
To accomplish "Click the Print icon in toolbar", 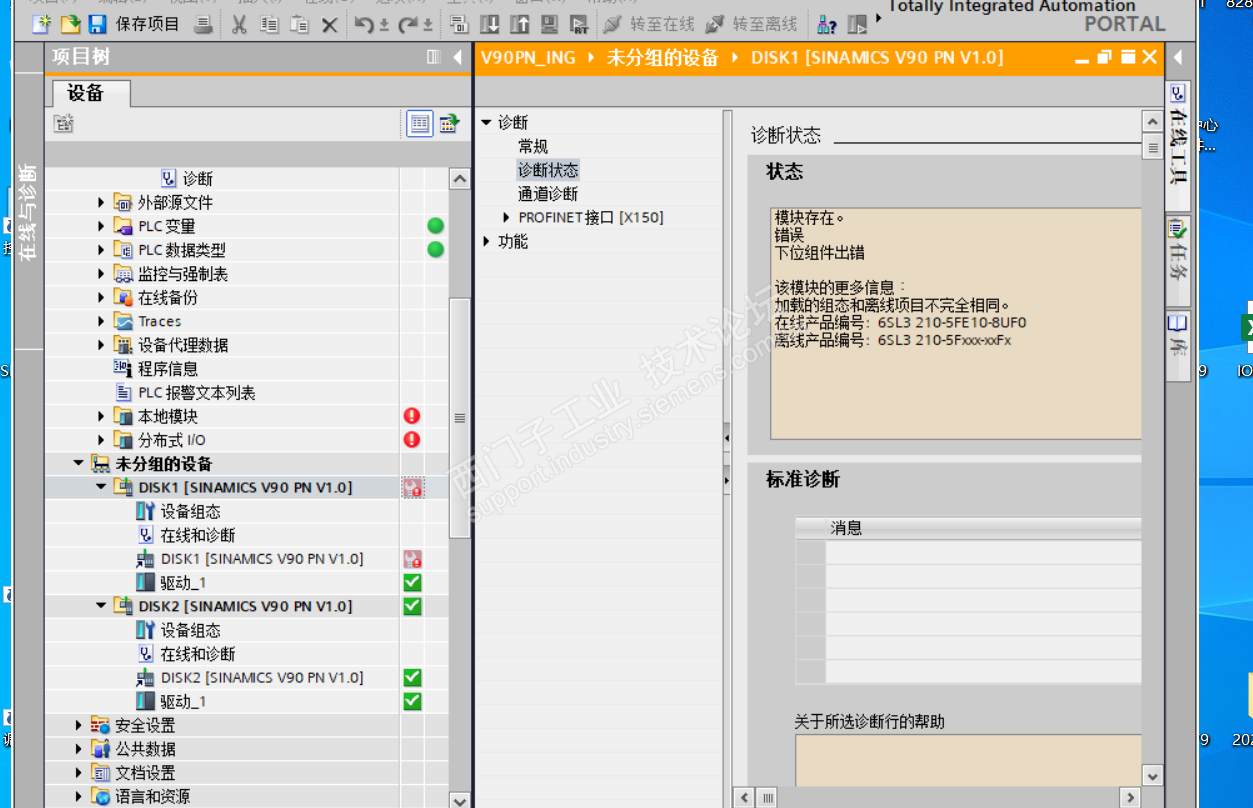I will point(203,24).
